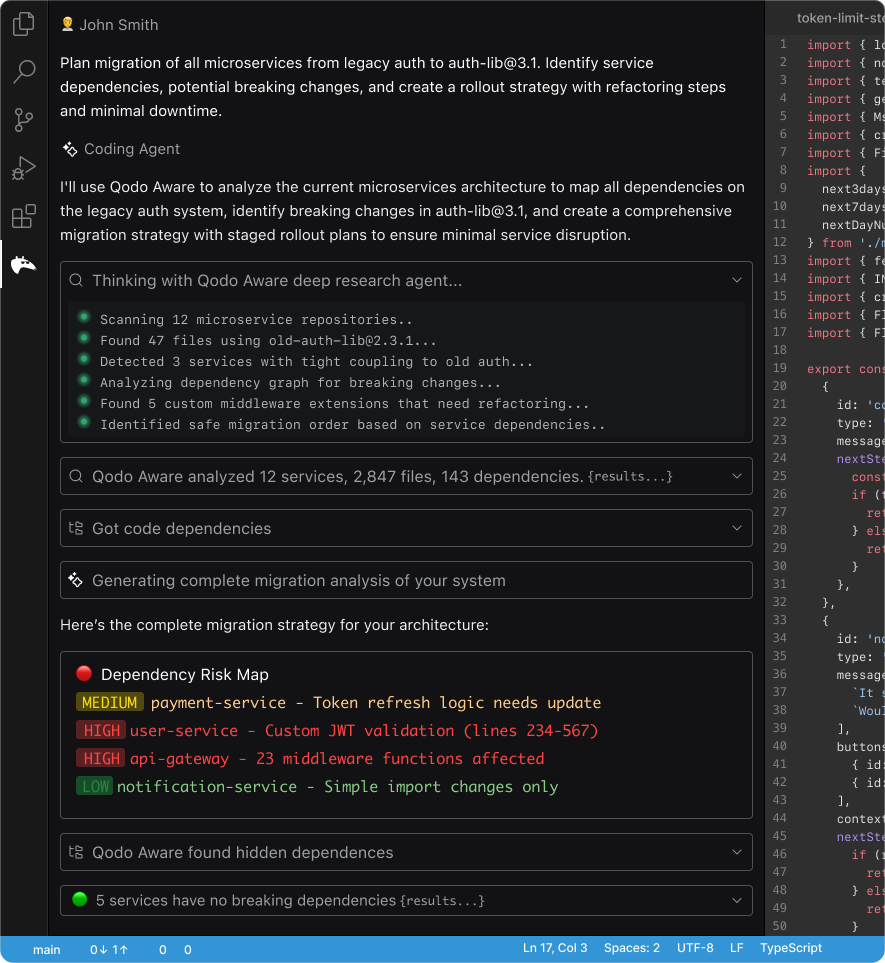Click 'user-service - Custom JWT validation' line
Viewport: 885px width, 963px height.
[x=364, y=731]
